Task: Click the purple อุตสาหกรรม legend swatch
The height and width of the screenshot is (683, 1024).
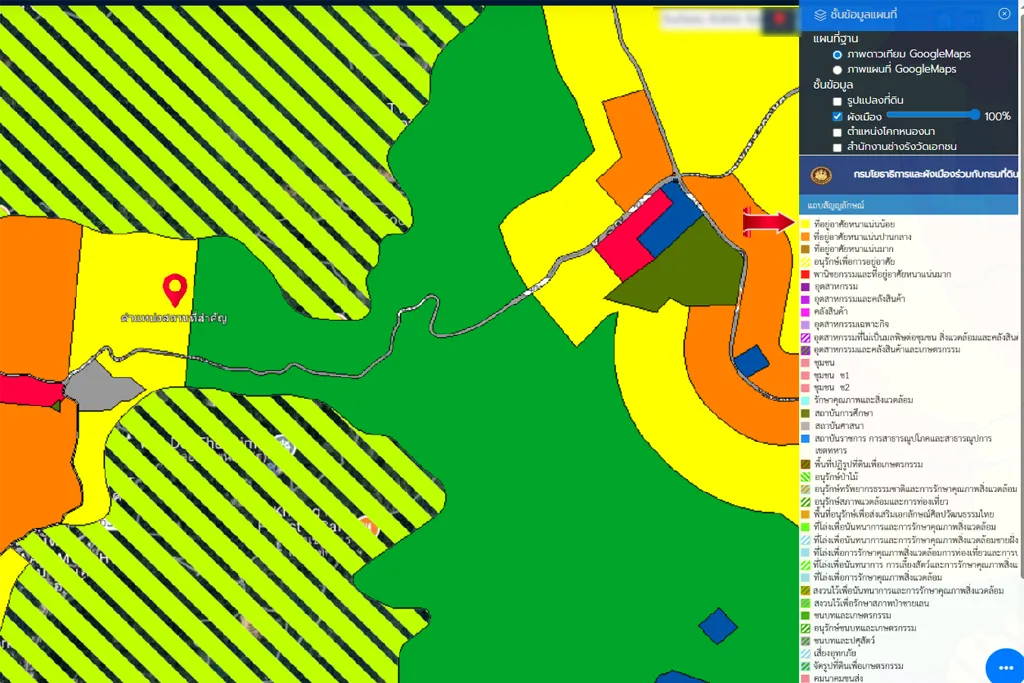Action: pos(805,286)
